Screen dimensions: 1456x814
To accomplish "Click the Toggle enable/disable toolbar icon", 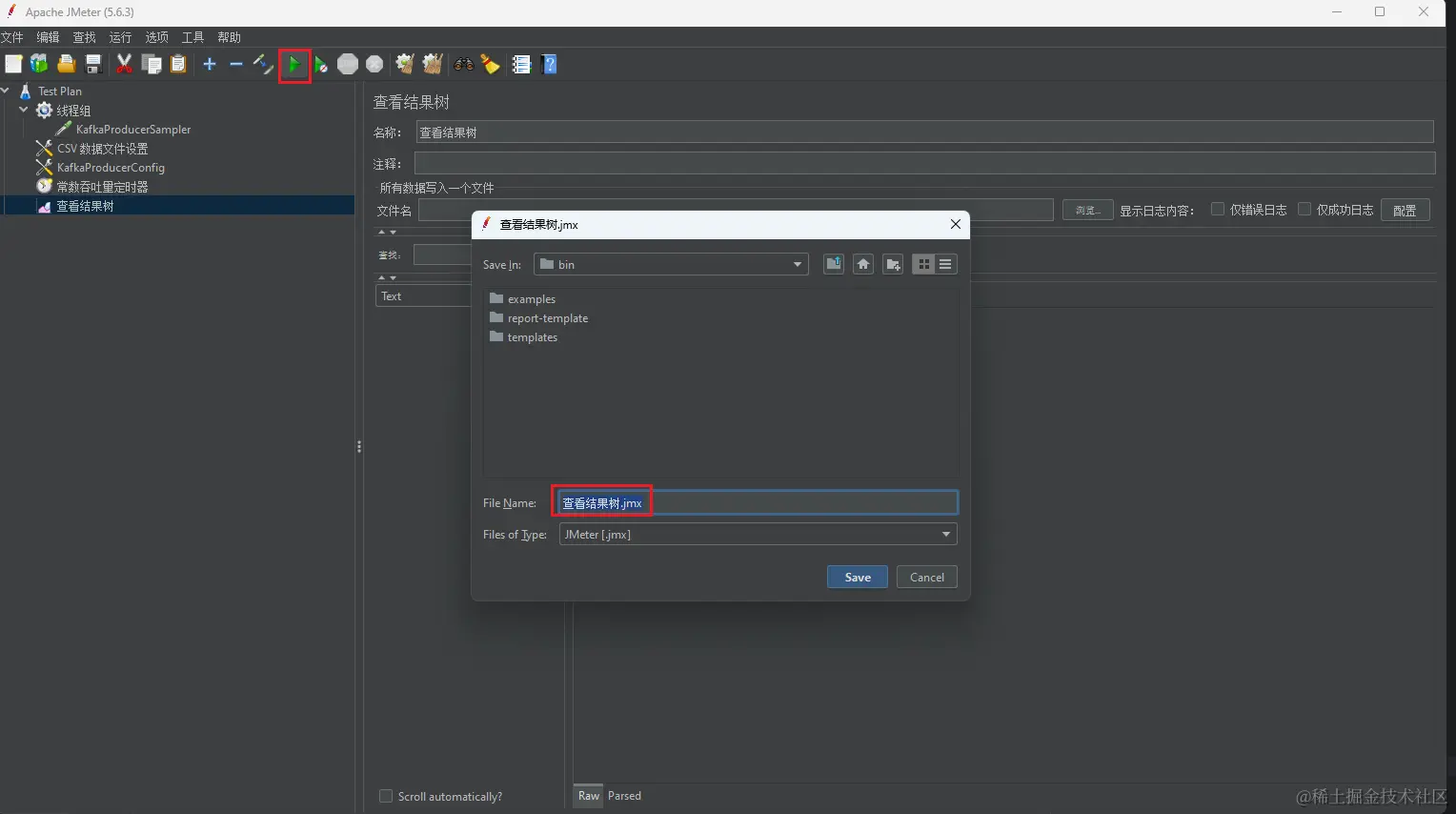I will coord(263,64).
